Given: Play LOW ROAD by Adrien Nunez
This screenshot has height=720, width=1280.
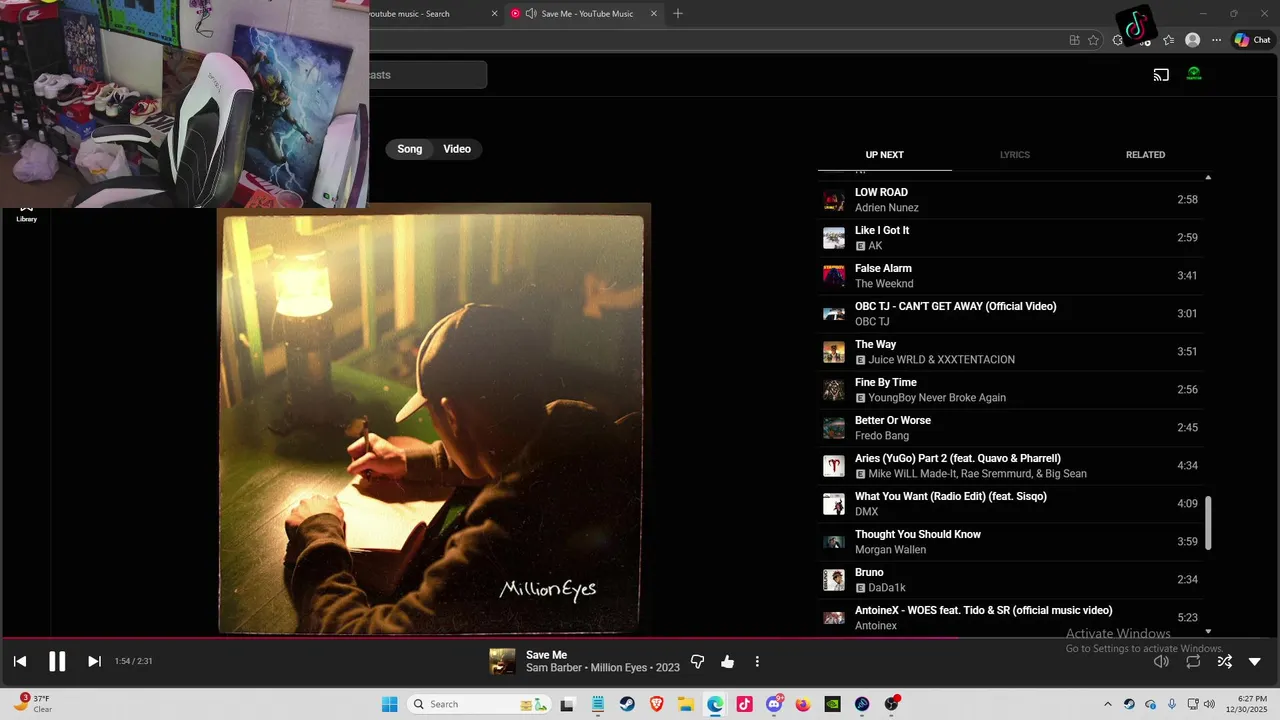Looking at the screenshot, I should point(1010,200).
